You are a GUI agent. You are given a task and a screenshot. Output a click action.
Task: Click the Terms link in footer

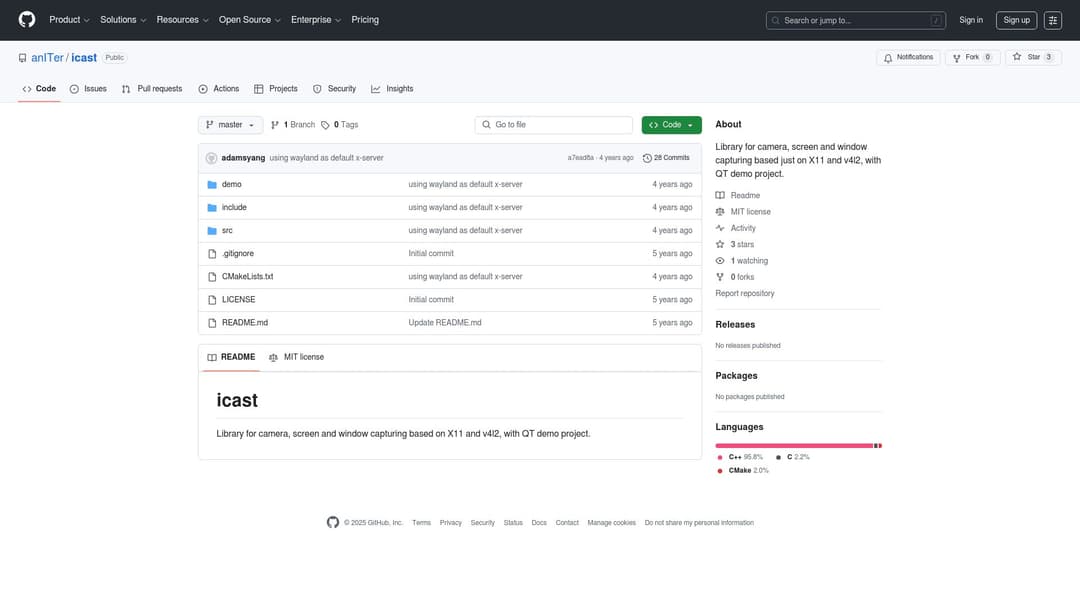[421, 523]
